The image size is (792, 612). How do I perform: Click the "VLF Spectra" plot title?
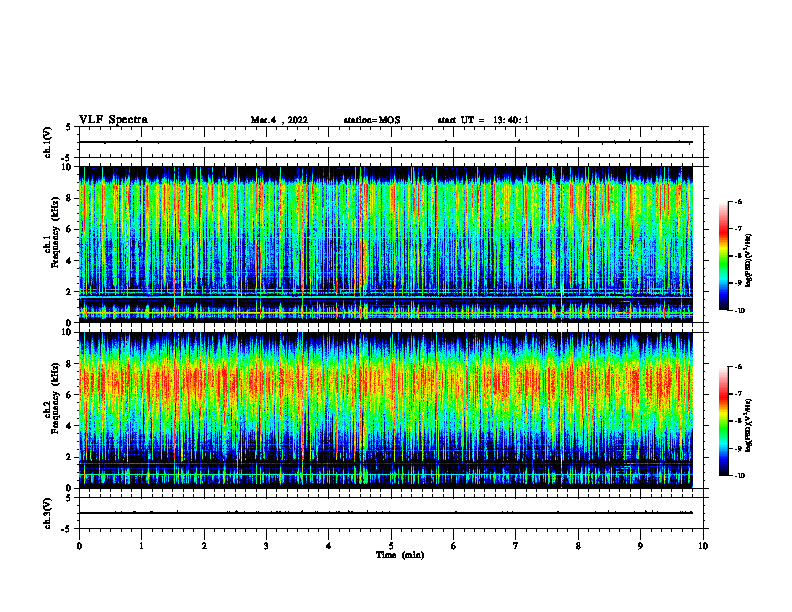coord(113,120)
